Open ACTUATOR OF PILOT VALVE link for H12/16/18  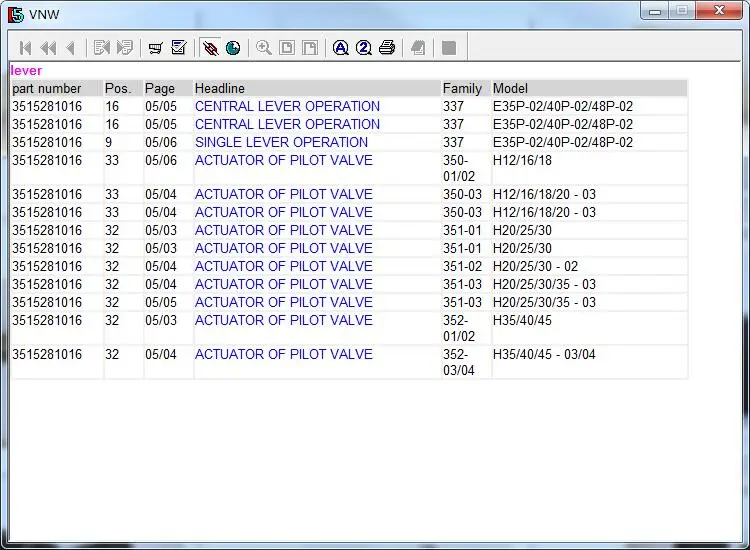point(284,160)
